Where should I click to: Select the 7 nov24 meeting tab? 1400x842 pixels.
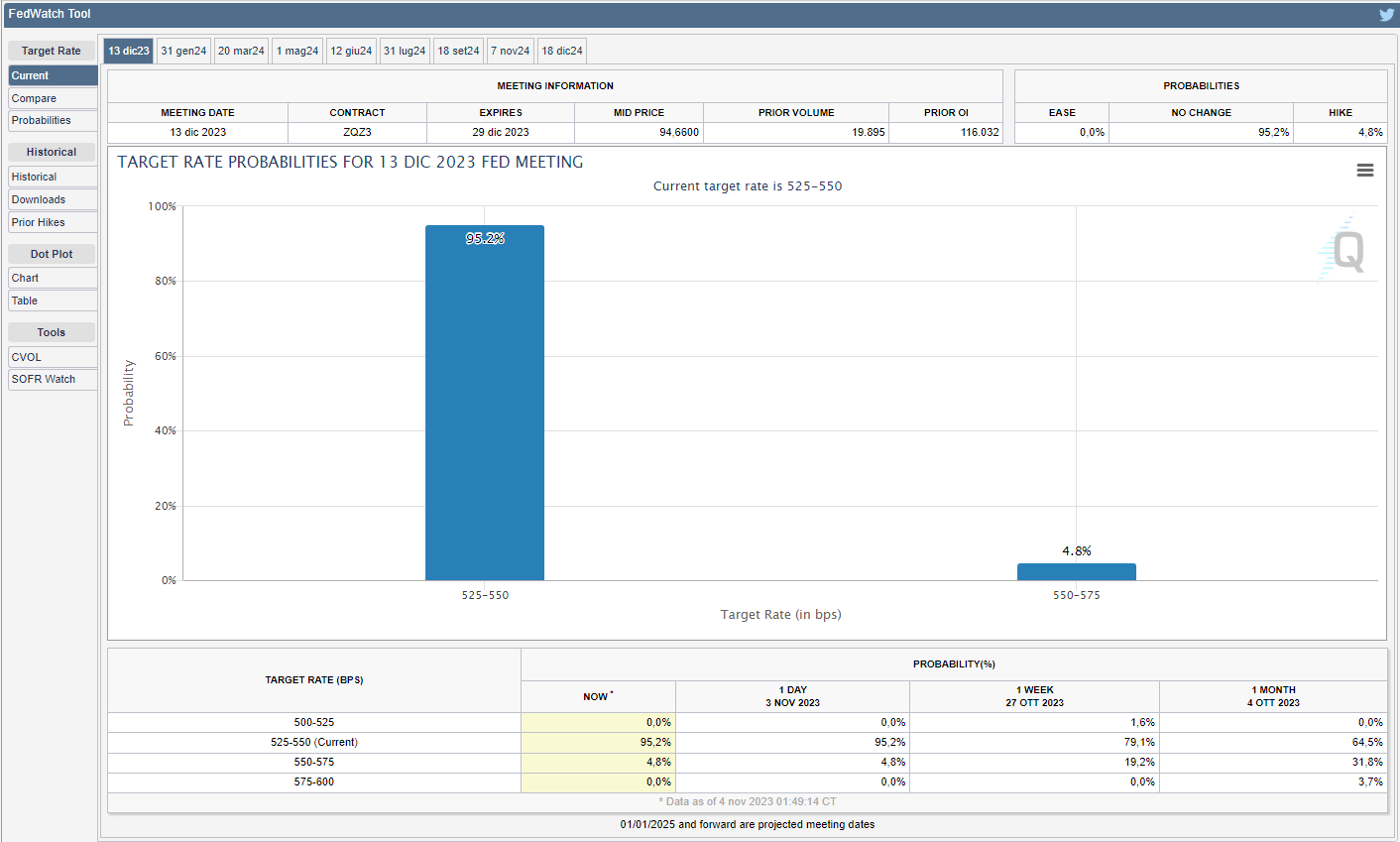coord(511,51)
